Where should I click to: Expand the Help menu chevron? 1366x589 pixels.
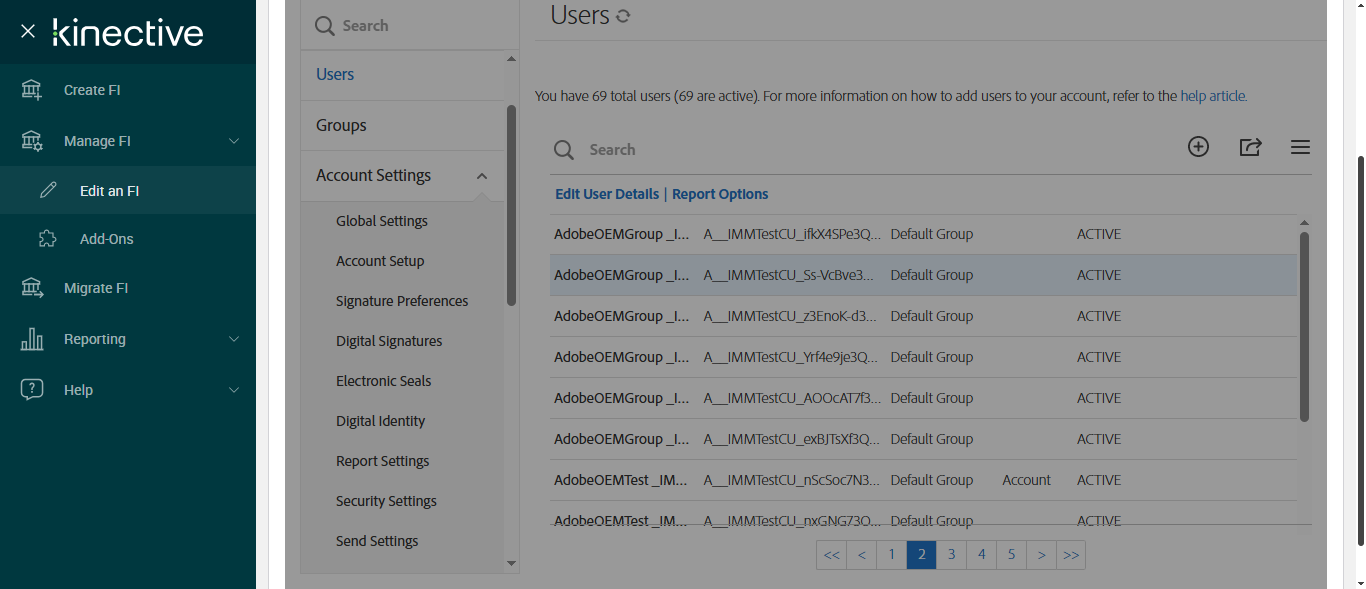click(234, 390)
